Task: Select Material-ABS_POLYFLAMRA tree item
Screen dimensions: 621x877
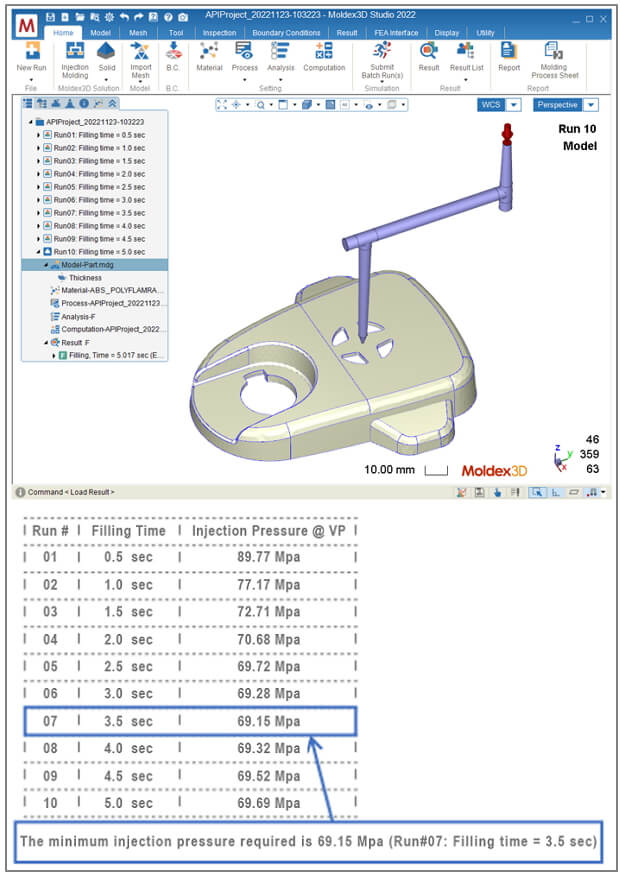Action: 112,291
